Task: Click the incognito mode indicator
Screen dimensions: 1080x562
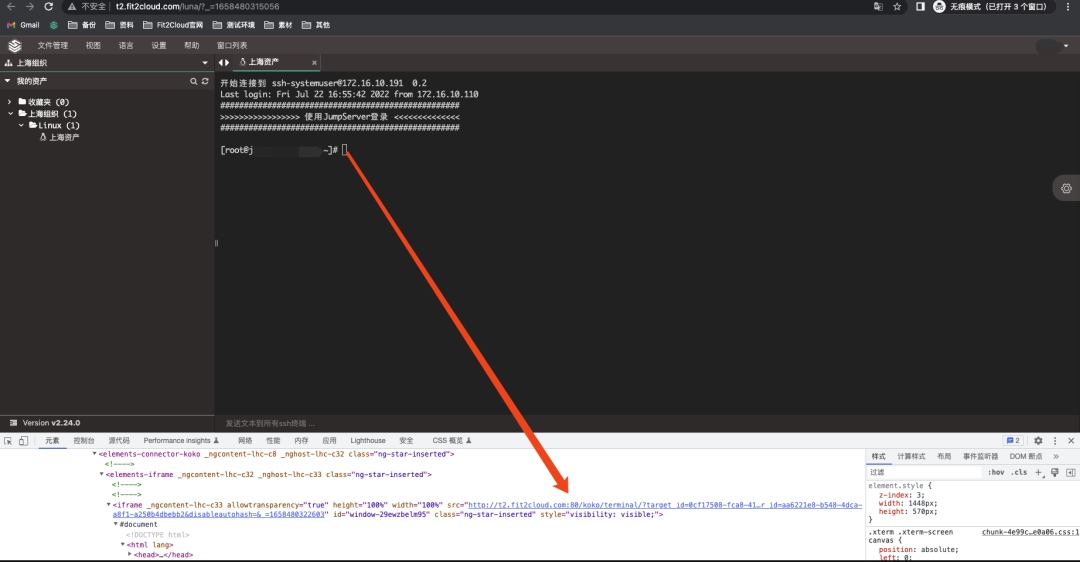Action: click(x=992, y=6)
